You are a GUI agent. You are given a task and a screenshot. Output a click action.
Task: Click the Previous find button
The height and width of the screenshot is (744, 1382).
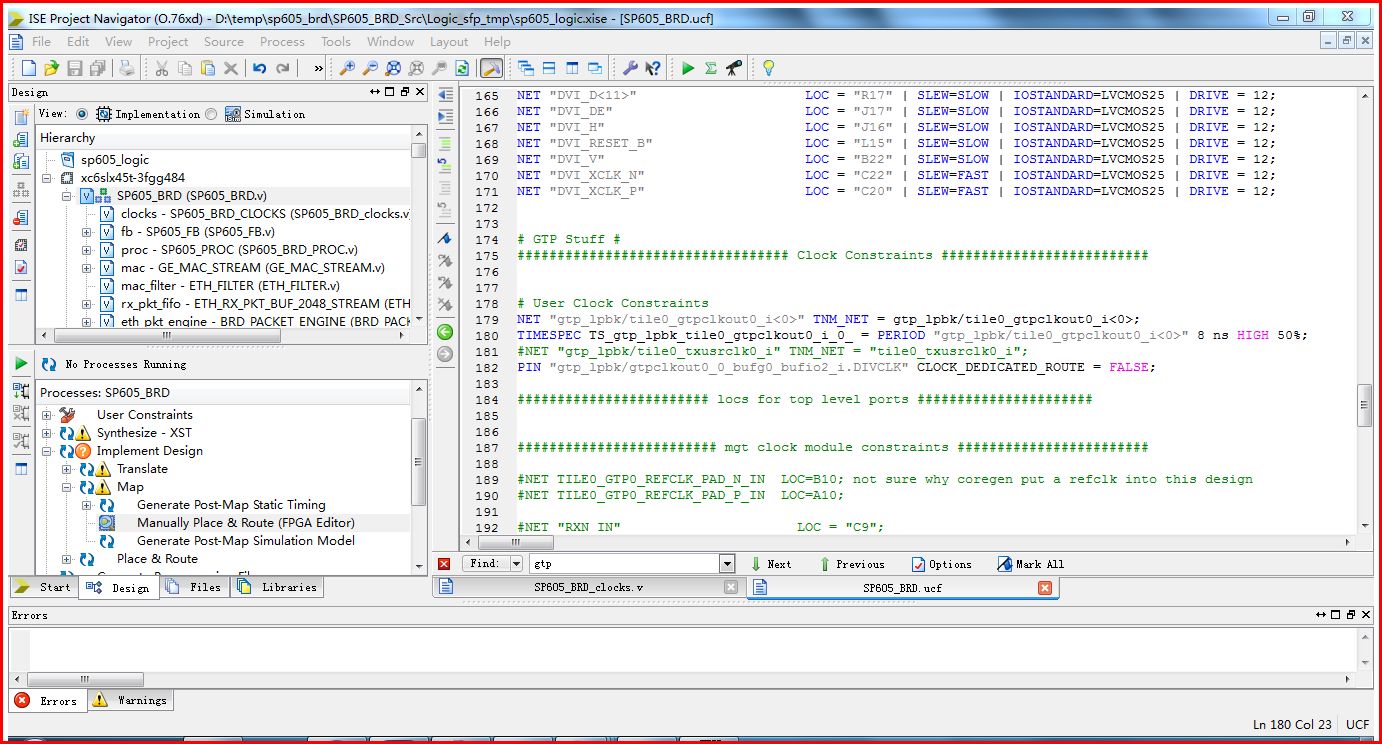[x=851, y=564]
